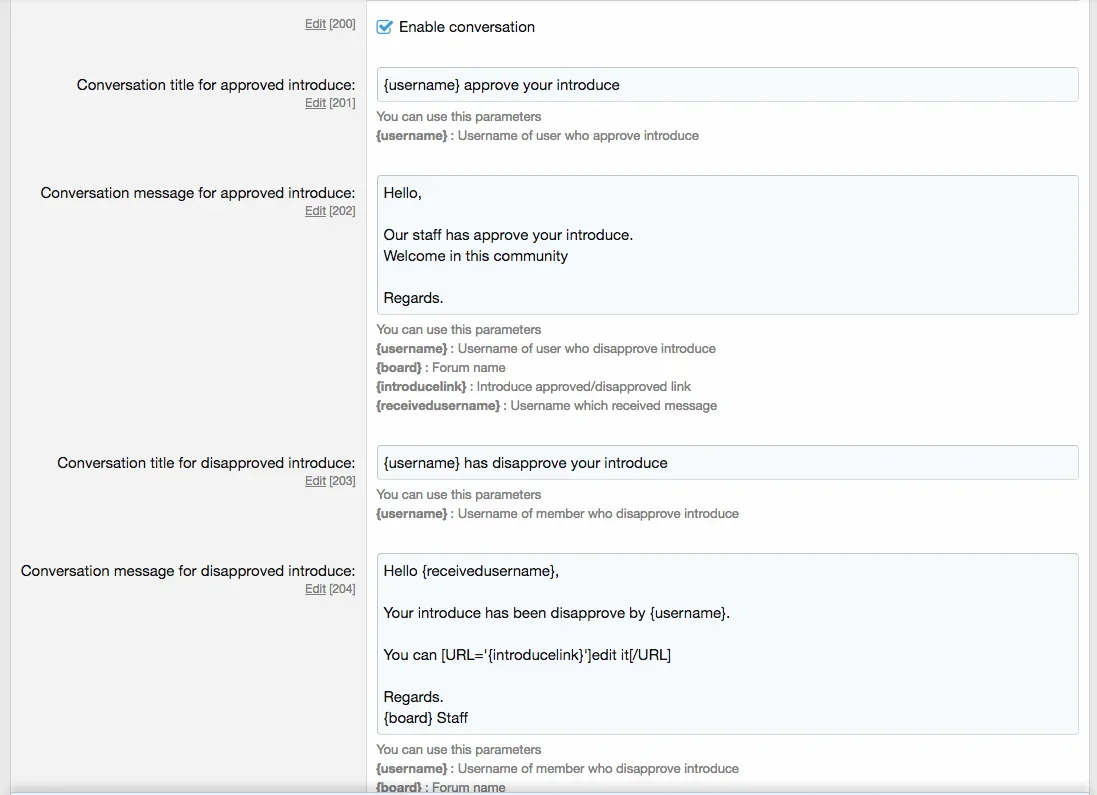Click 'Conversation title for approved introduce' label

(216, 85)
